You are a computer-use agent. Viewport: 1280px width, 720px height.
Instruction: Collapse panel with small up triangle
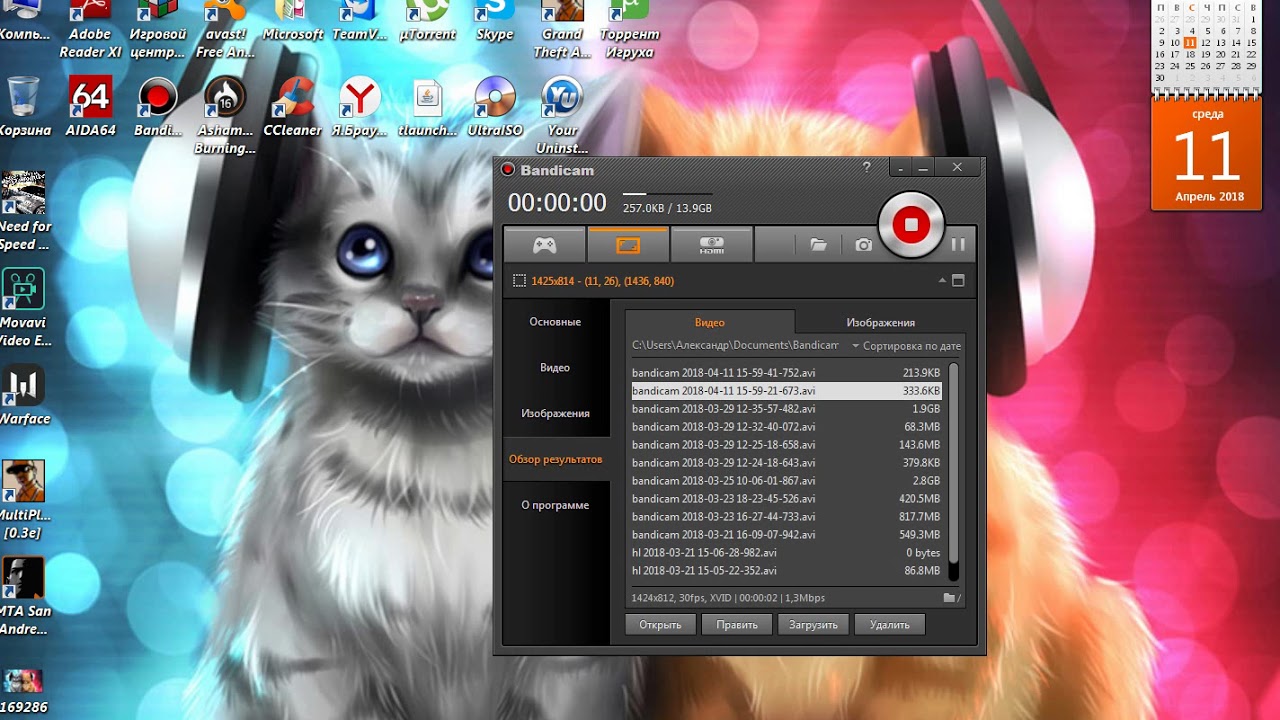point(942,281)
